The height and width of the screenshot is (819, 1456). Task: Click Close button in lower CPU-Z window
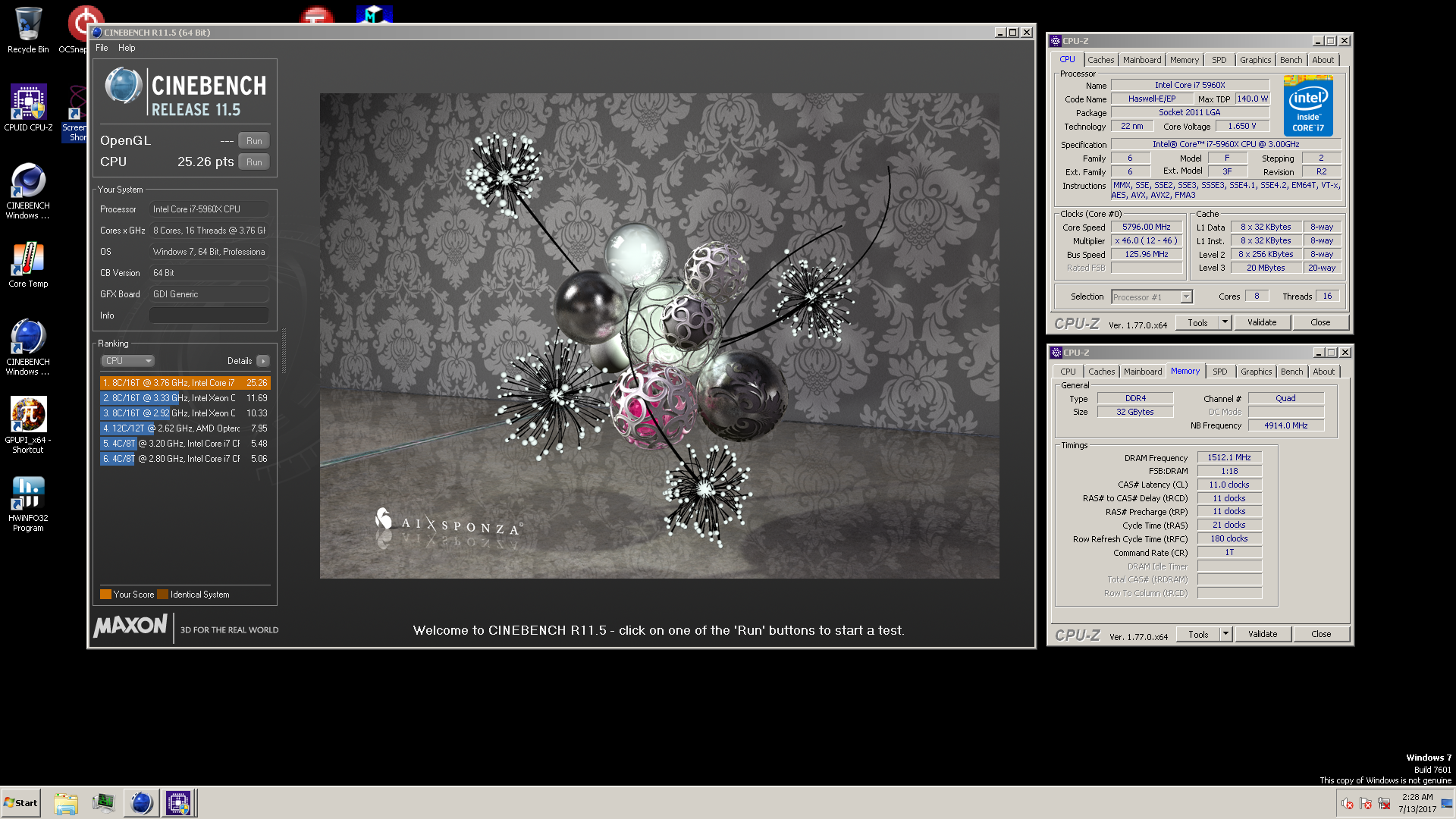pyautogui.click(x=1321, y=634)
